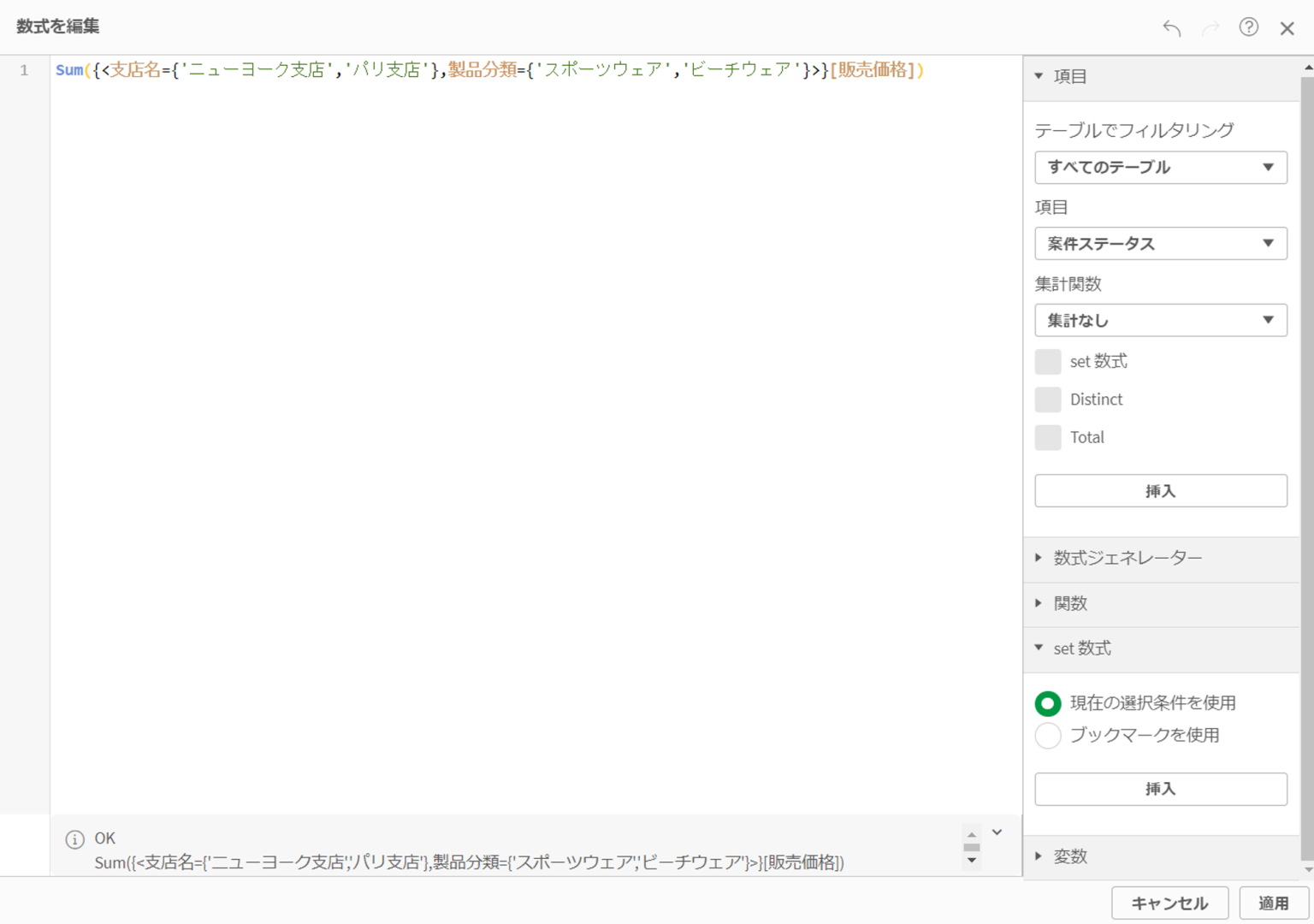Tick the Distinct checkbox
The height and width of the screenshot is (924, 1314).
point(1048,400)
